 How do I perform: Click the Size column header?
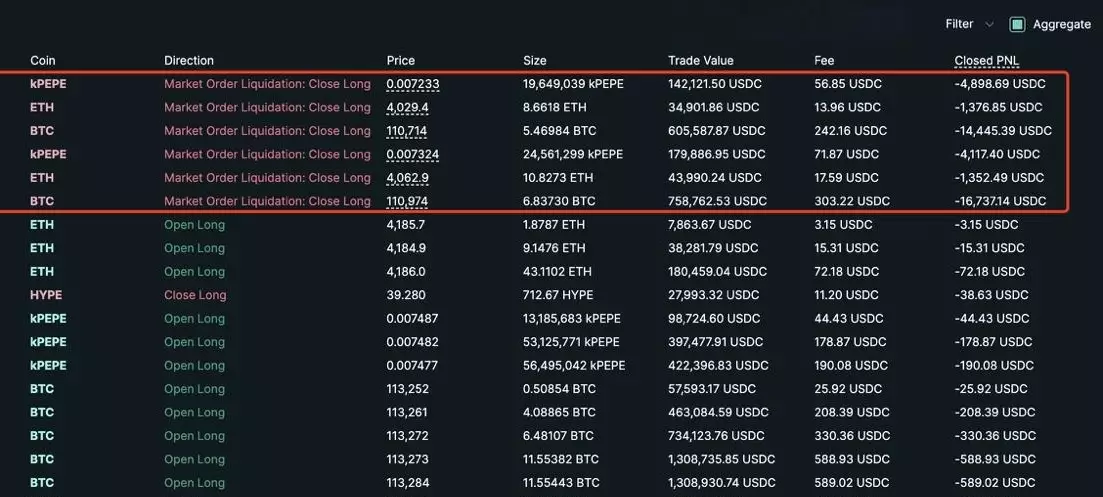tap(535, 61)
